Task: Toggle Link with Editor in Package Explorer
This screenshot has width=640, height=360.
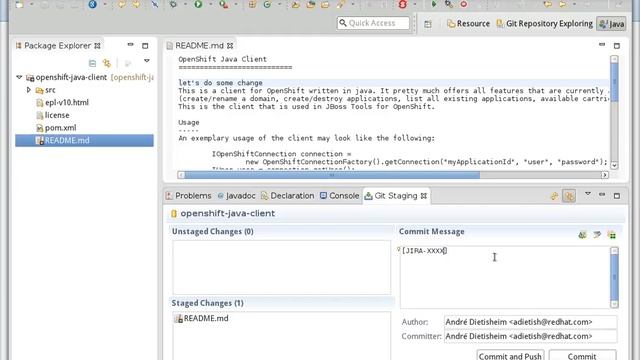Action: coord(107,63)
